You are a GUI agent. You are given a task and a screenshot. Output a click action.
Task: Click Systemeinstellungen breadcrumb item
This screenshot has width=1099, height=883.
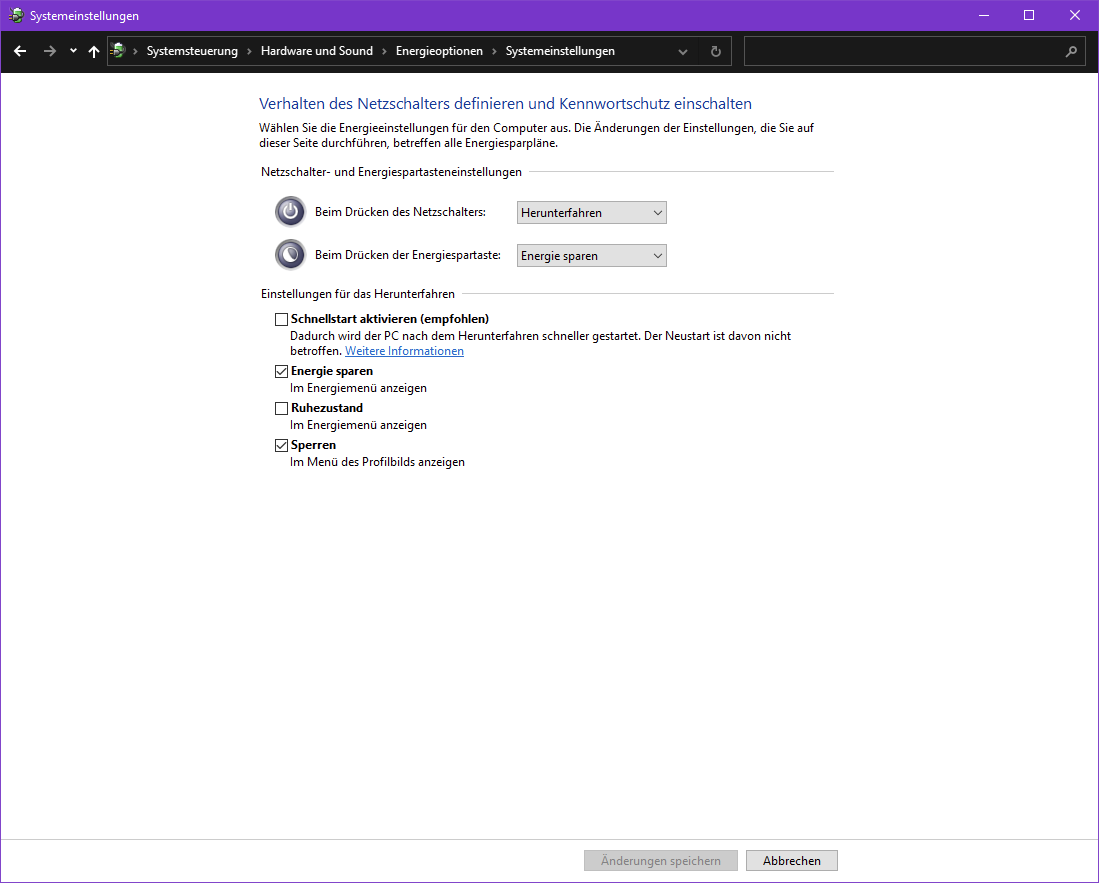pyautogui.click(x=560, y=51)
